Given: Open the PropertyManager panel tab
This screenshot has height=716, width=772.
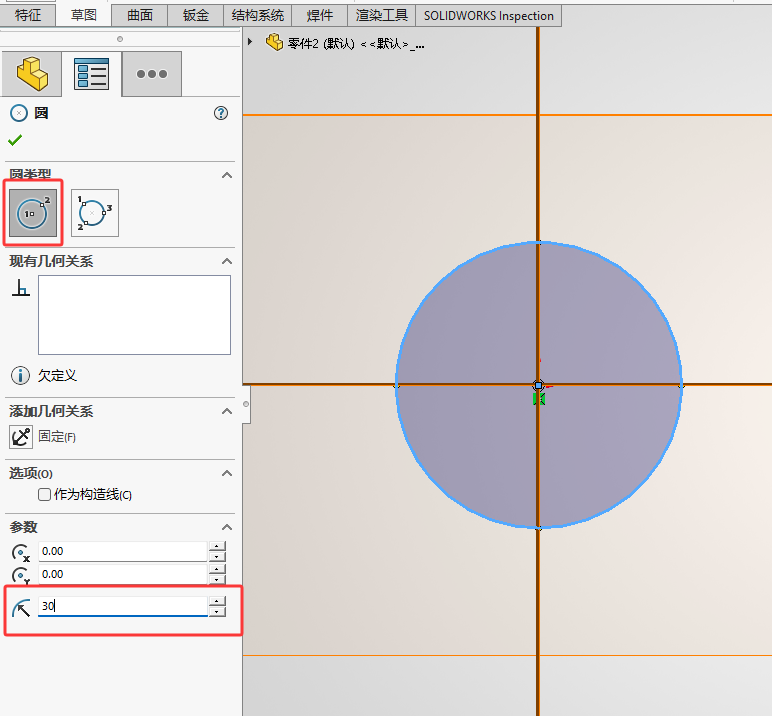Looking at the screenshot, I should (92, 74).
